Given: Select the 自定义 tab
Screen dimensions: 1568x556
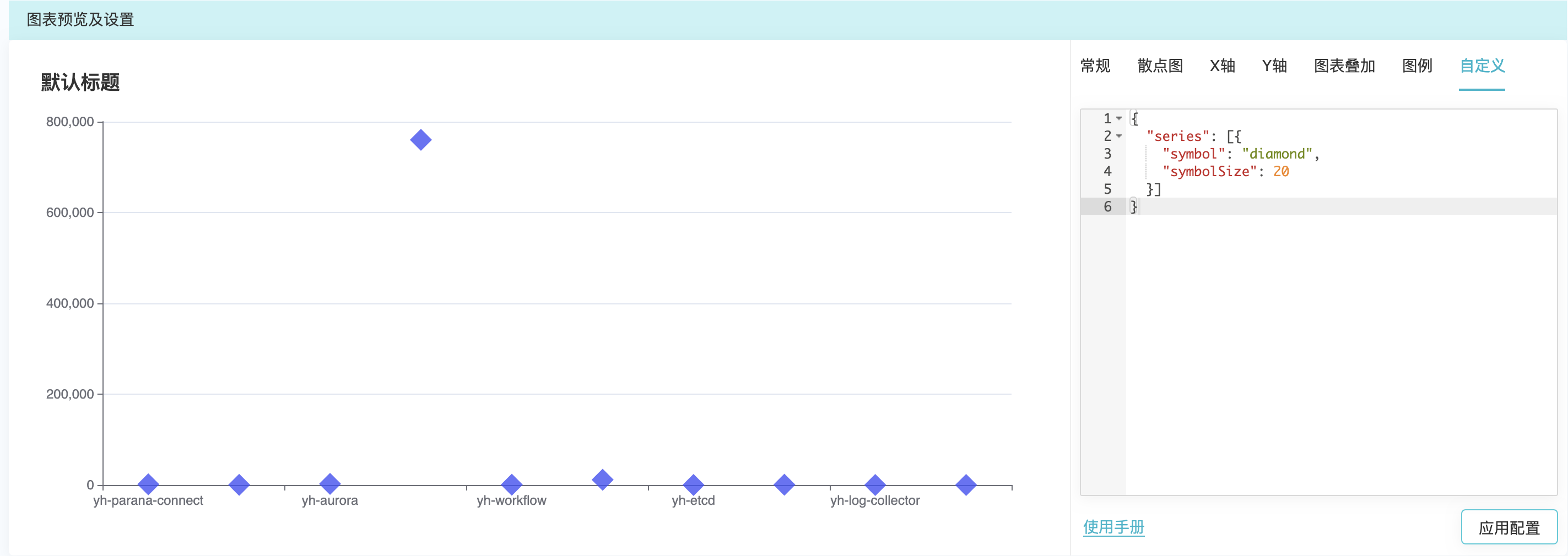Looking at the screenshot, I should pyautogui.click(x=1482, y=66).
